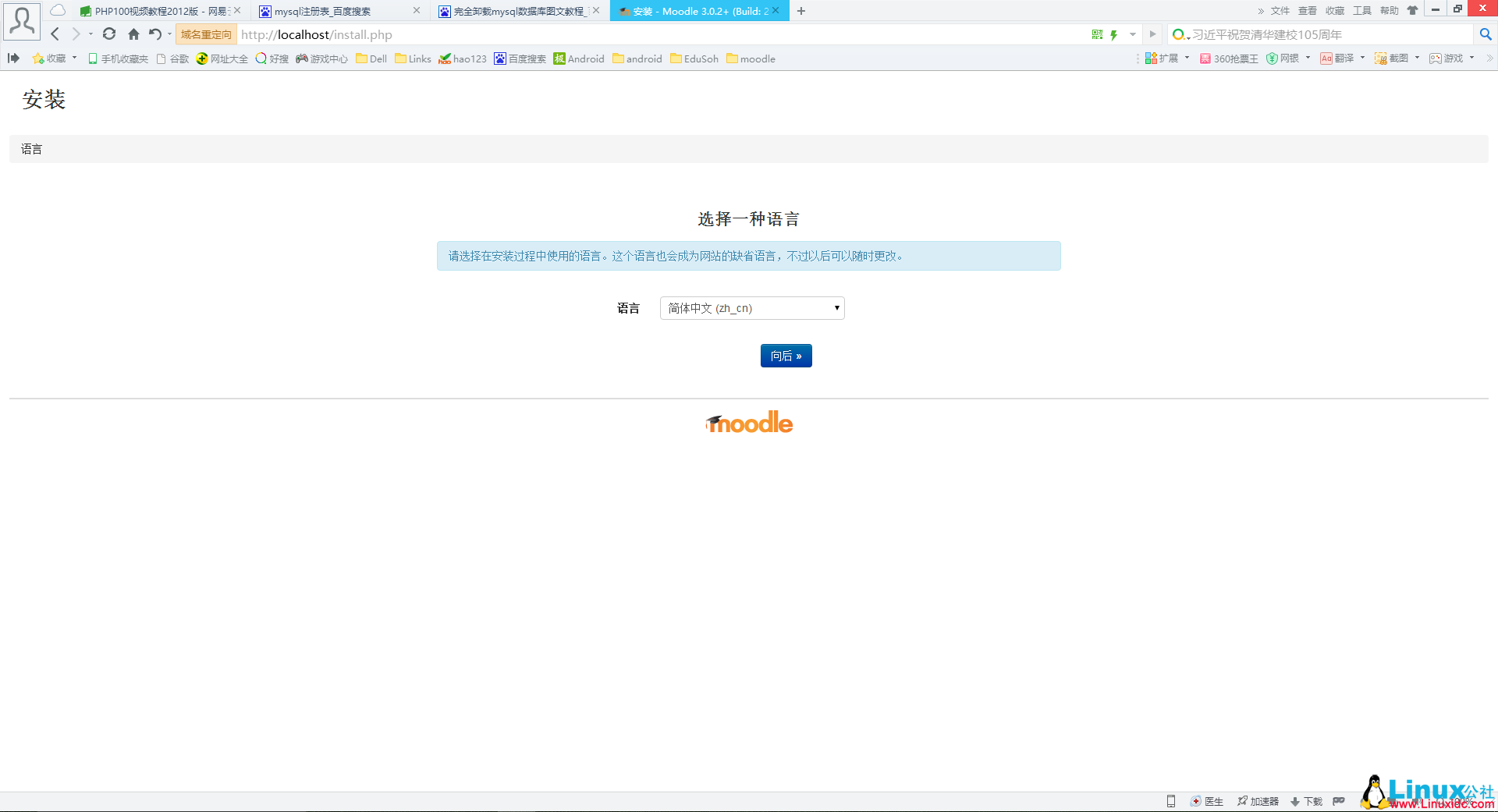The height and width of the screenshot is (812, 1498).
Task: Launch 360抢票王 ticket grabber
Action: click(1229, 58)
